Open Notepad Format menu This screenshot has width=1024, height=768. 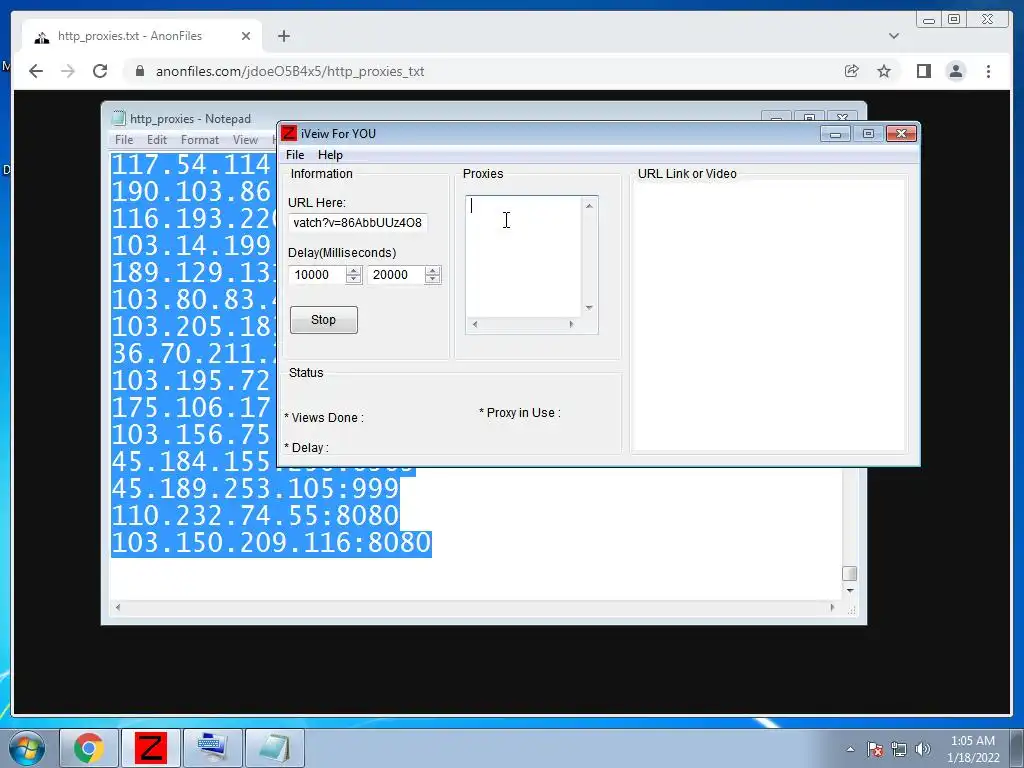coord(200,140)
